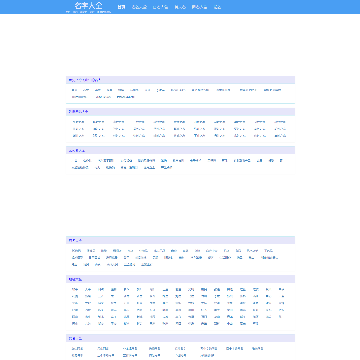Click the 名字大全 site logo
Screen dimensions: 360x360
[89, 6]
